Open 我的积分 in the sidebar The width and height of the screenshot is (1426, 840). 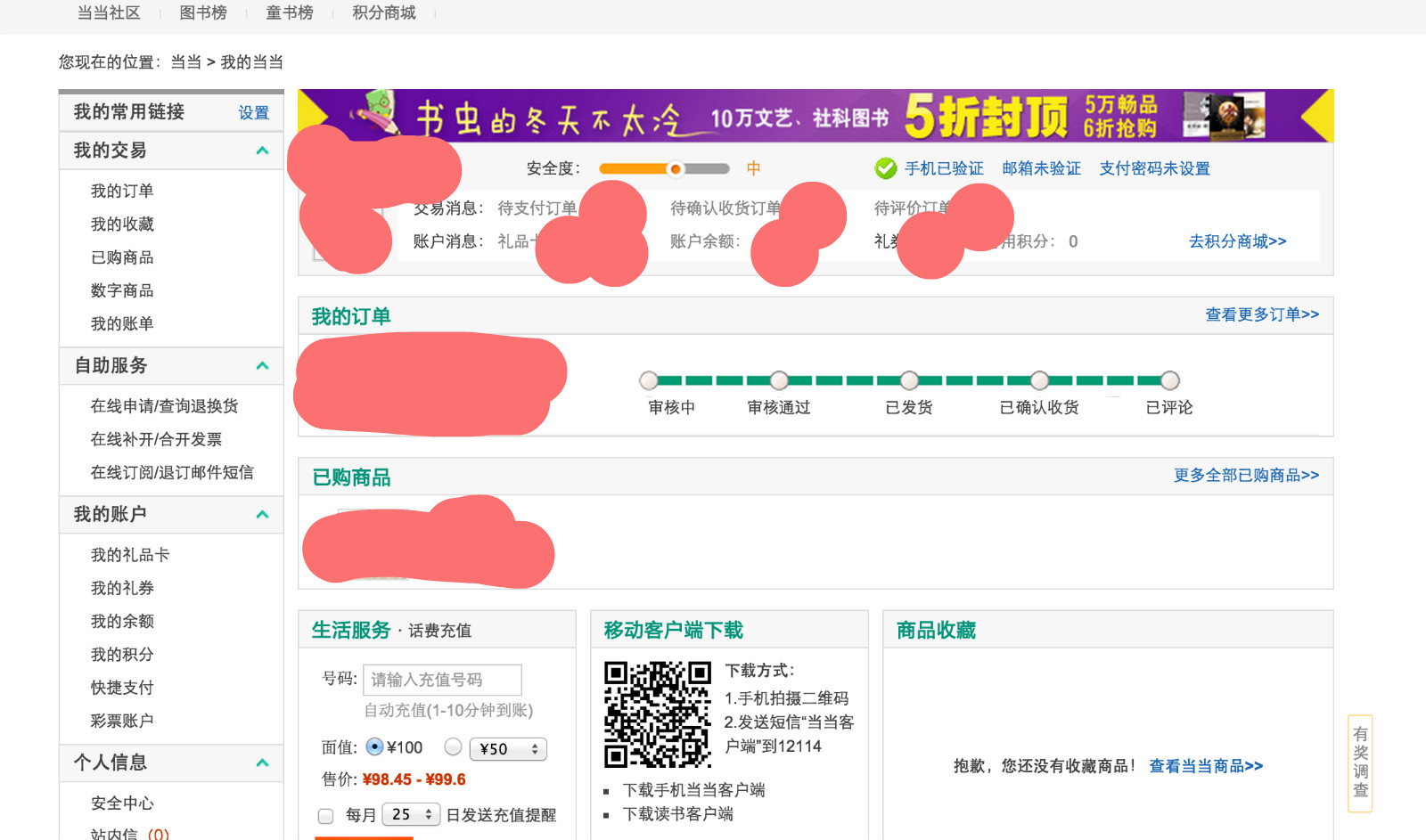[122, 655]
